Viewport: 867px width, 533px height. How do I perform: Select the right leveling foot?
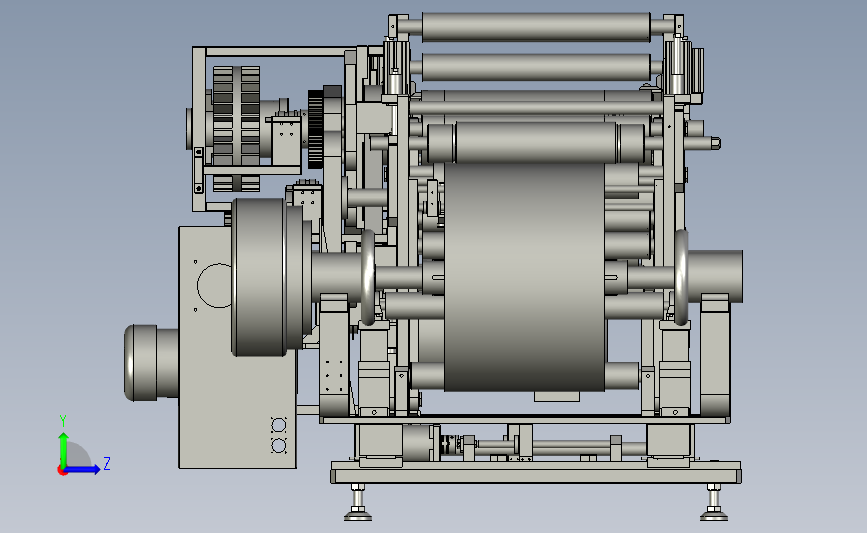coord(714,503)
